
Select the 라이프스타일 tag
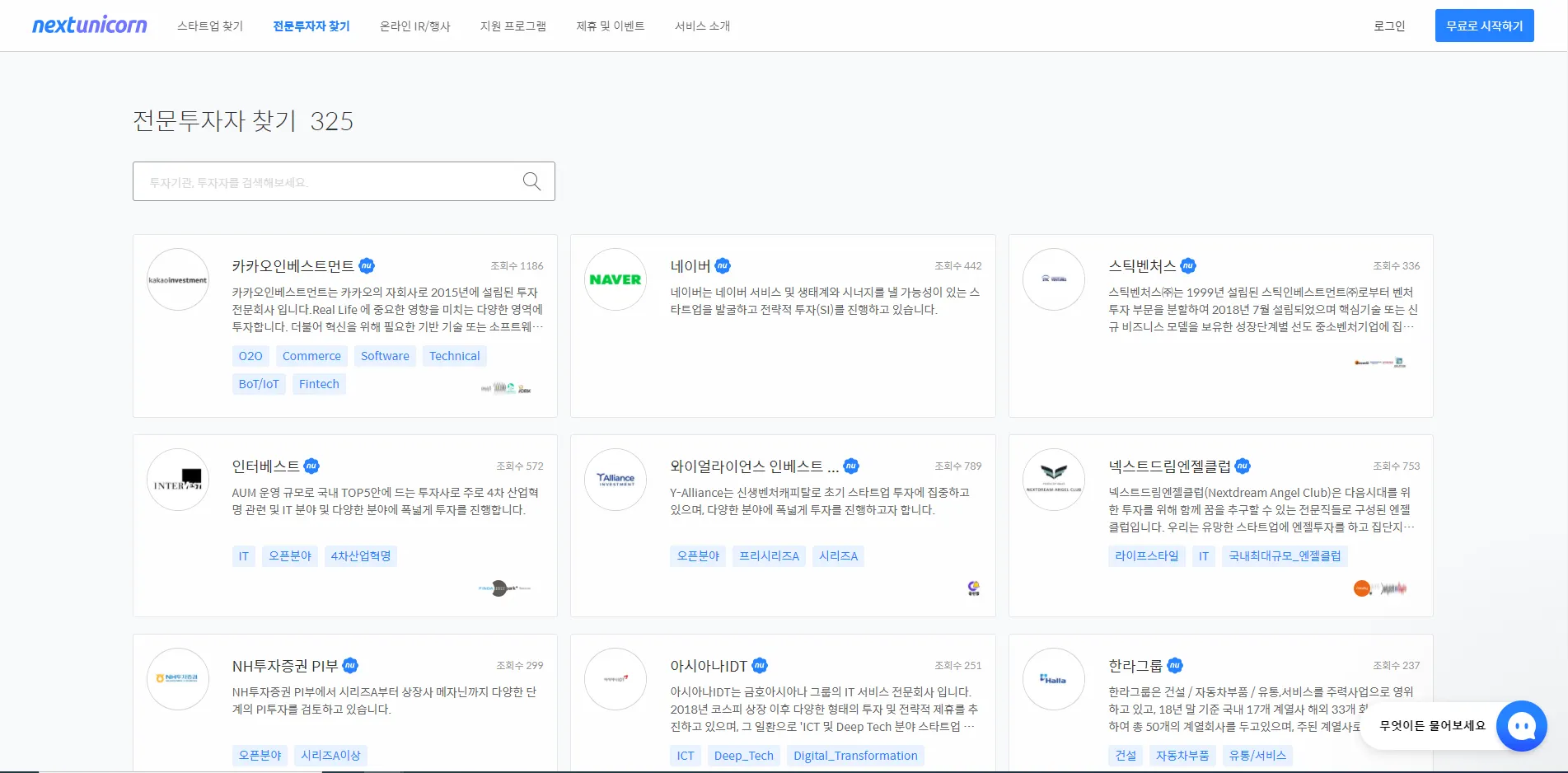click(x=1147, y=556)
